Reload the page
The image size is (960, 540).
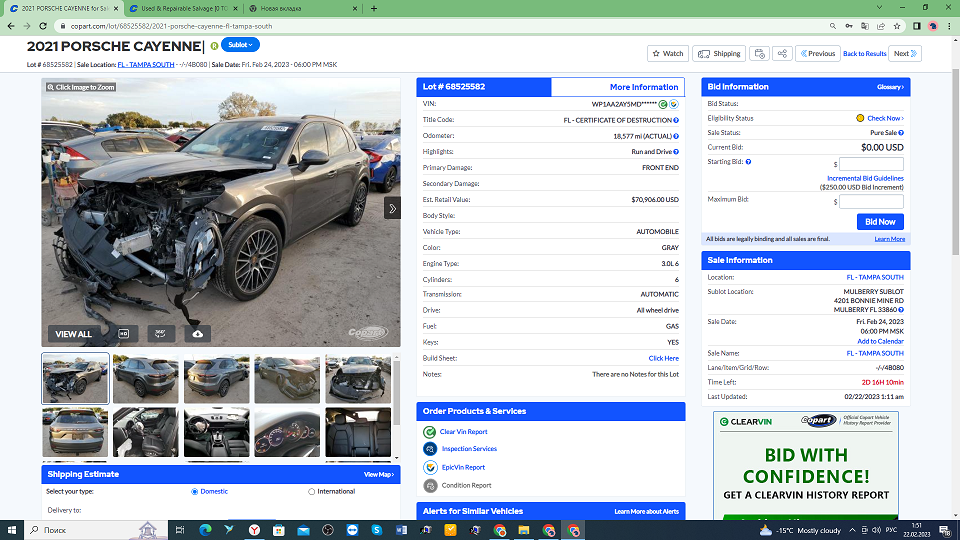tap(43, 26)
